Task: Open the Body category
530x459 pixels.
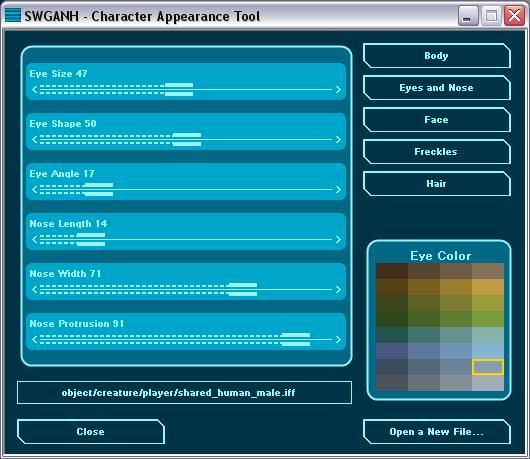Action: (x=436, y=55)
